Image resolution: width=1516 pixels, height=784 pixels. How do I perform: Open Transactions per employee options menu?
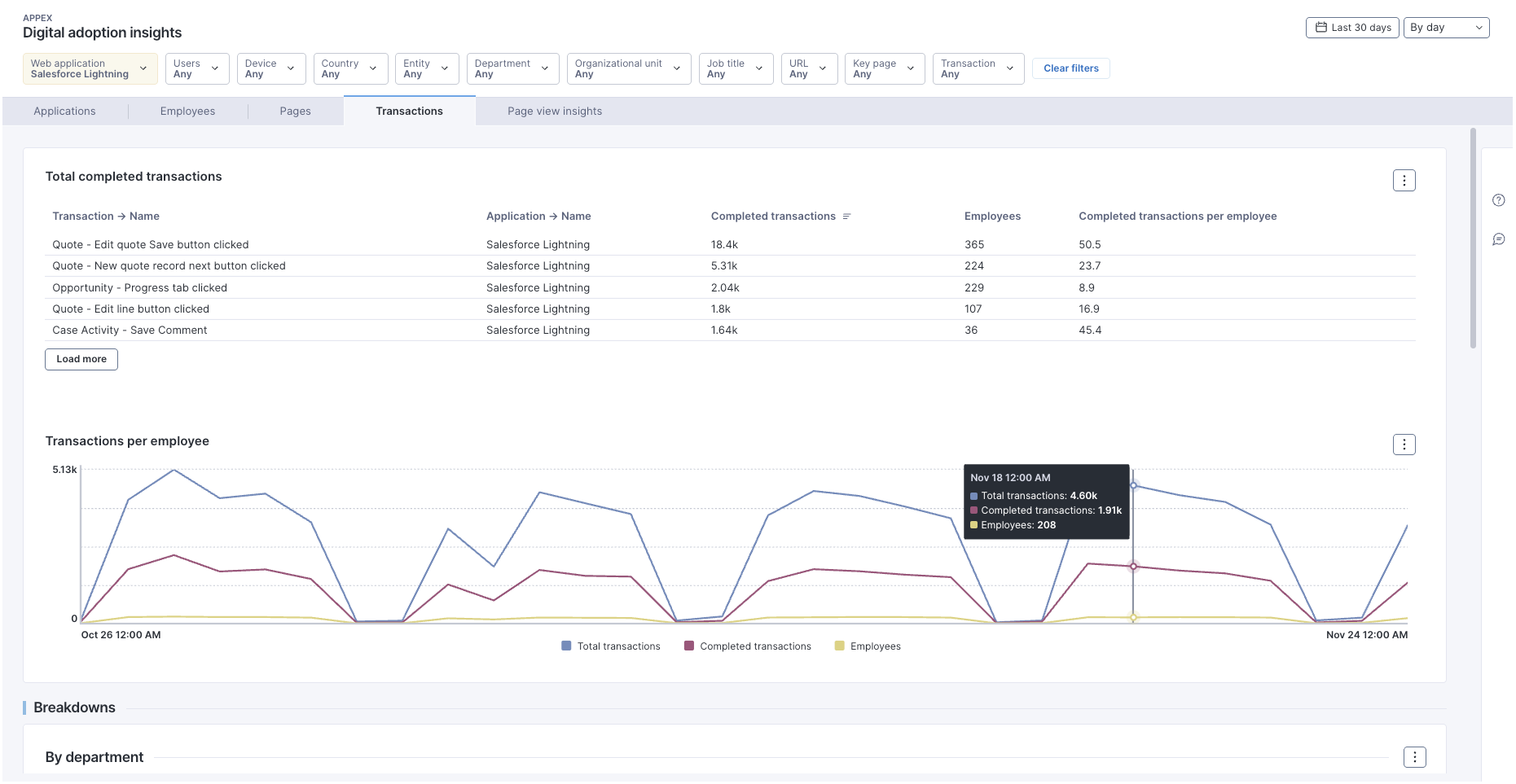1404,445
